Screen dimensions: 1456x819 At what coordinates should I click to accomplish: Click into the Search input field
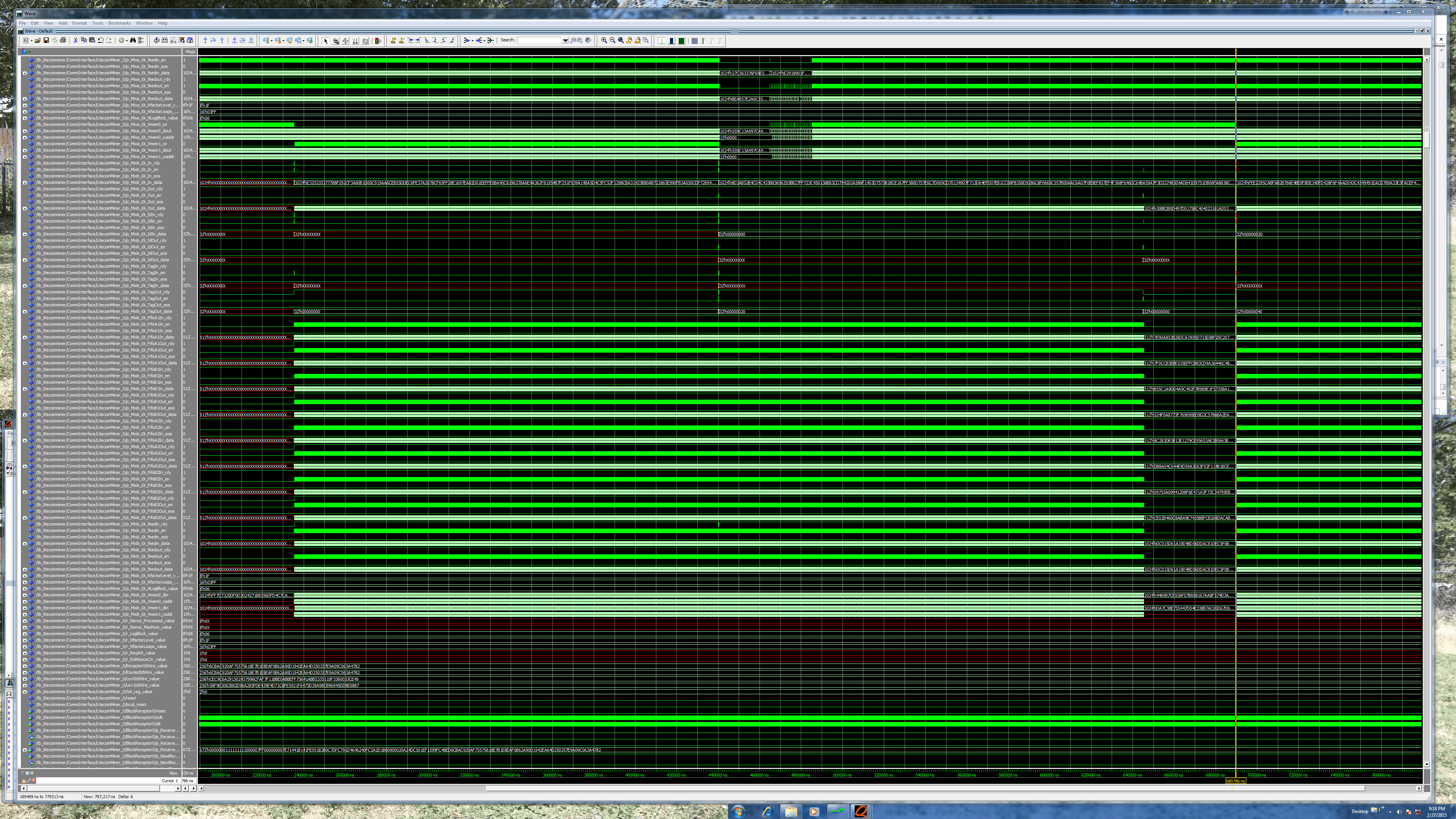540,40
